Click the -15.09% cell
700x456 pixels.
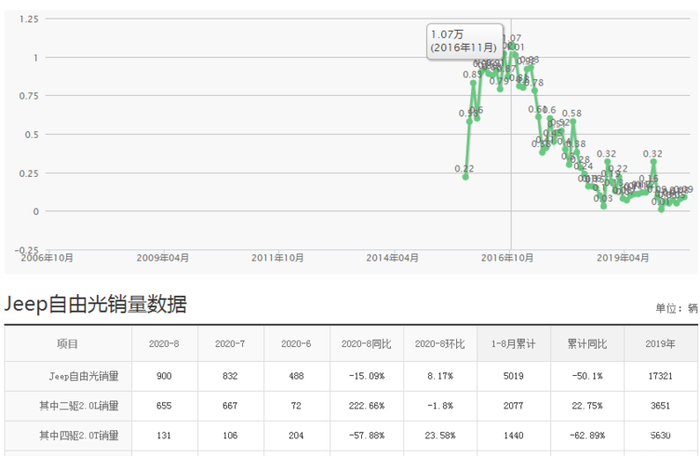pos(367,376)
